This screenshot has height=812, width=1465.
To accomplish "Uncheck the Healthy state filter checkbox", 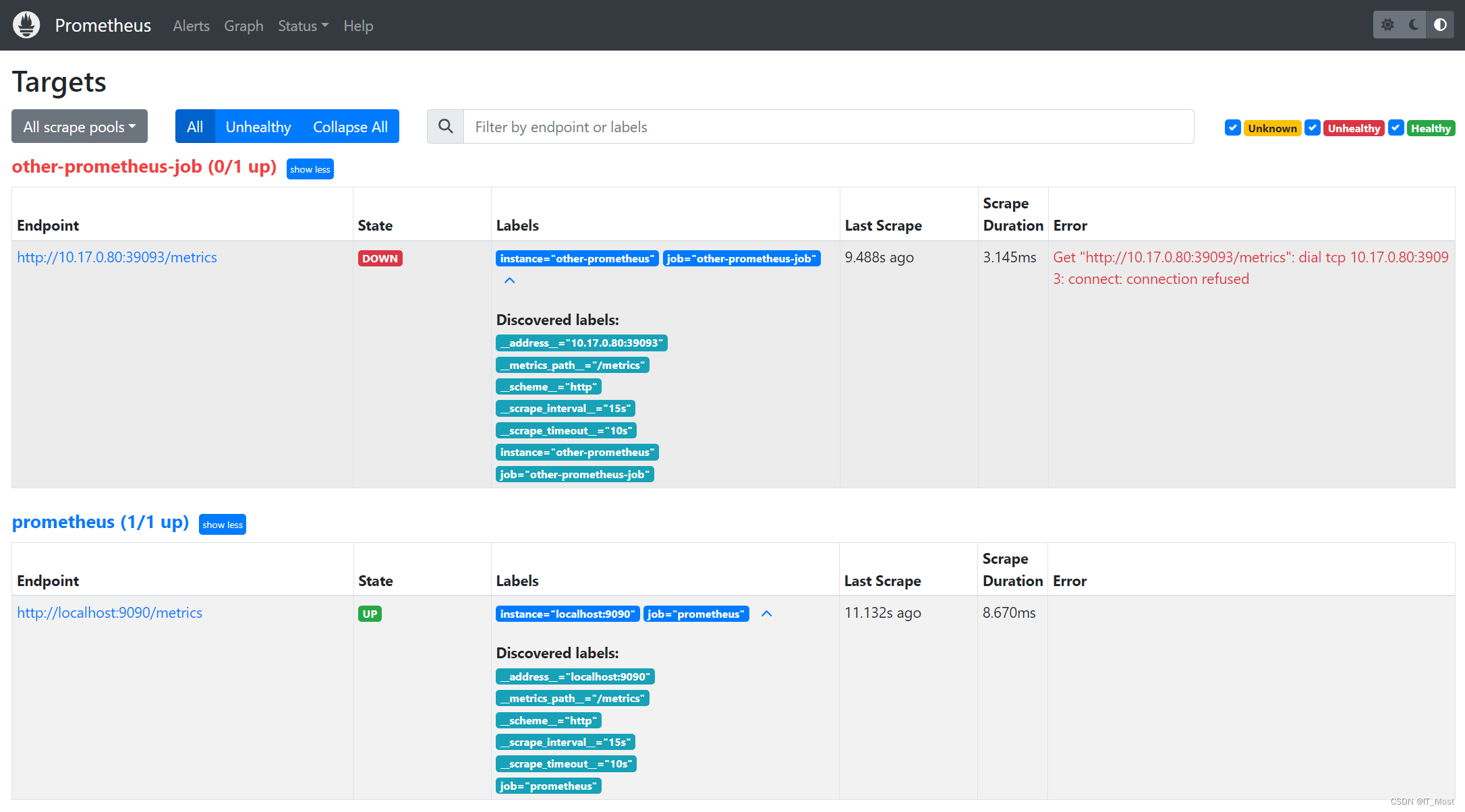I will pos(1396,127).
